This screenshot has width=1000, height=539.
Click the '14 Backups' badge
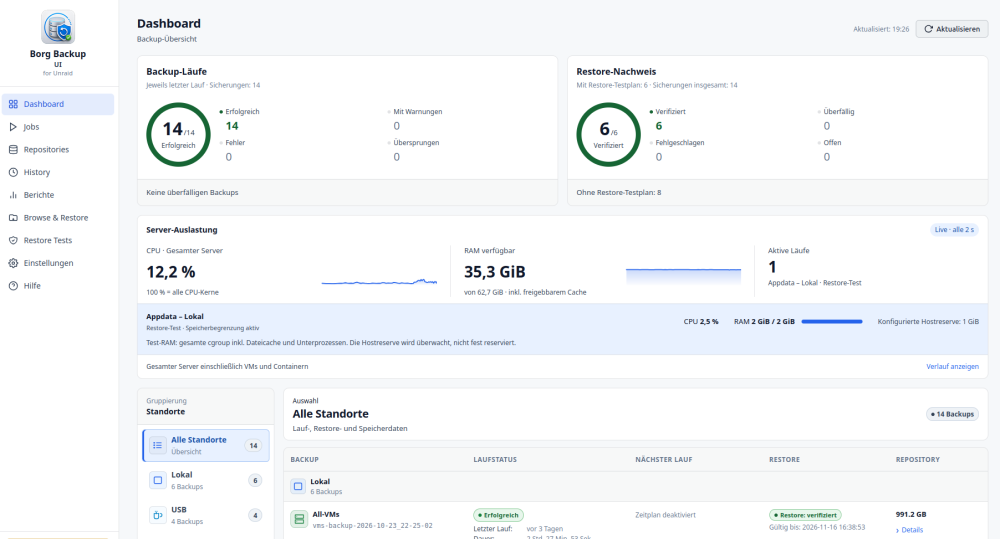pos(952,414)
